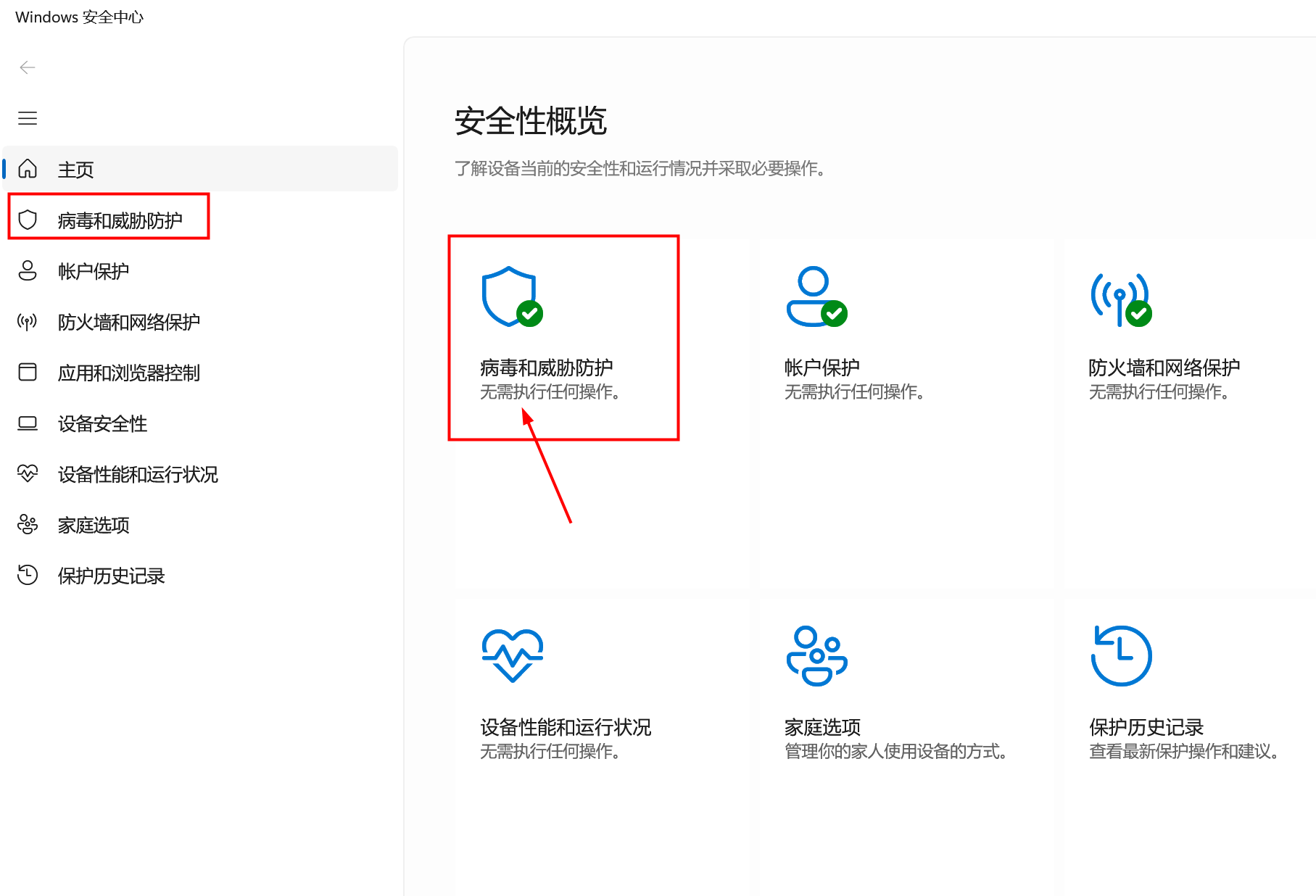Click the Windows 安全中心 window title
The width and height of the screenshot is (1316, 896).
click(x=80, y=17)
